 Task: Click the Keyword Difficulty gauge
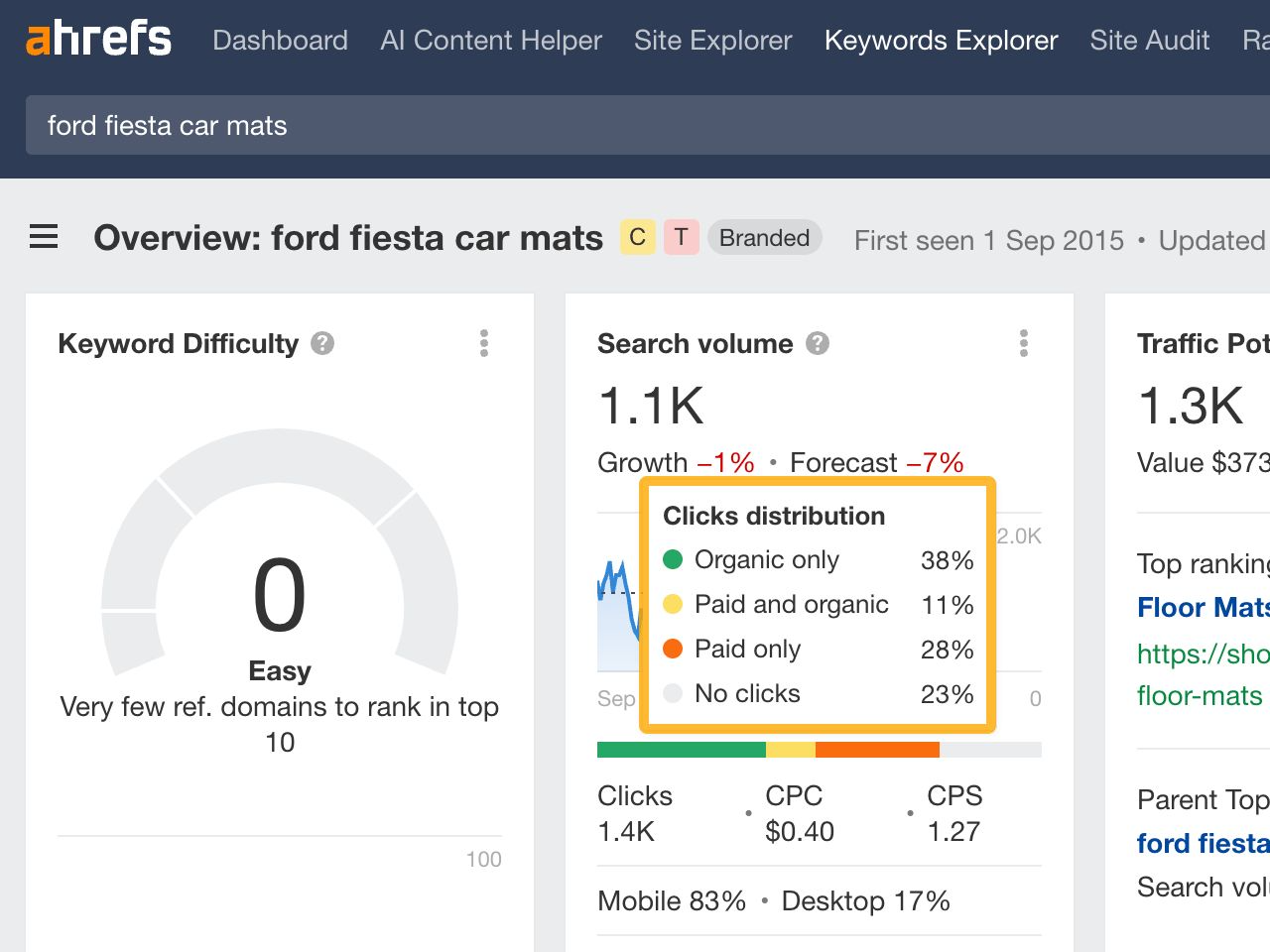tap(280, 551)
